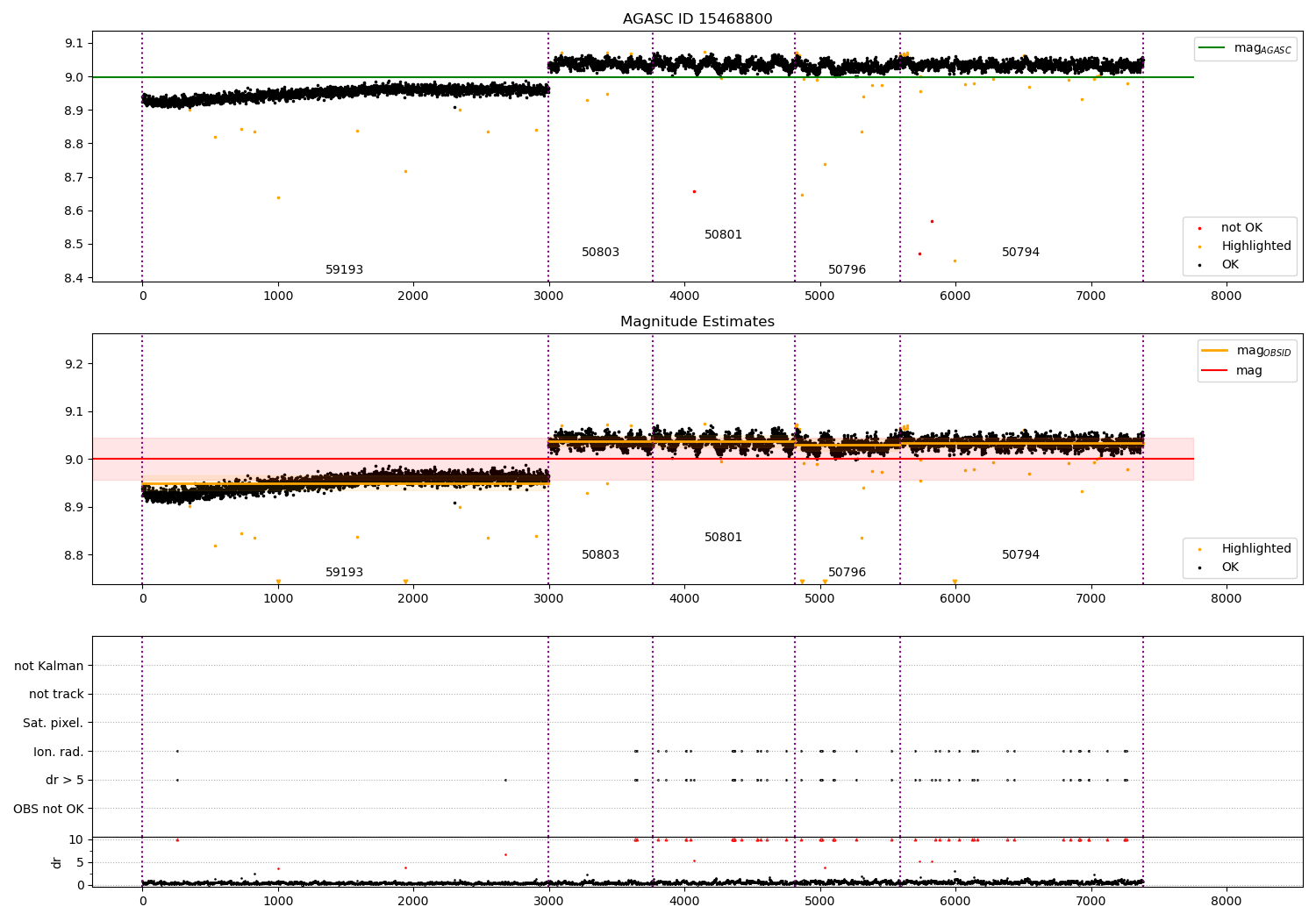Select the mag AGASC legend label in top plot

(x=1262, y=48)
